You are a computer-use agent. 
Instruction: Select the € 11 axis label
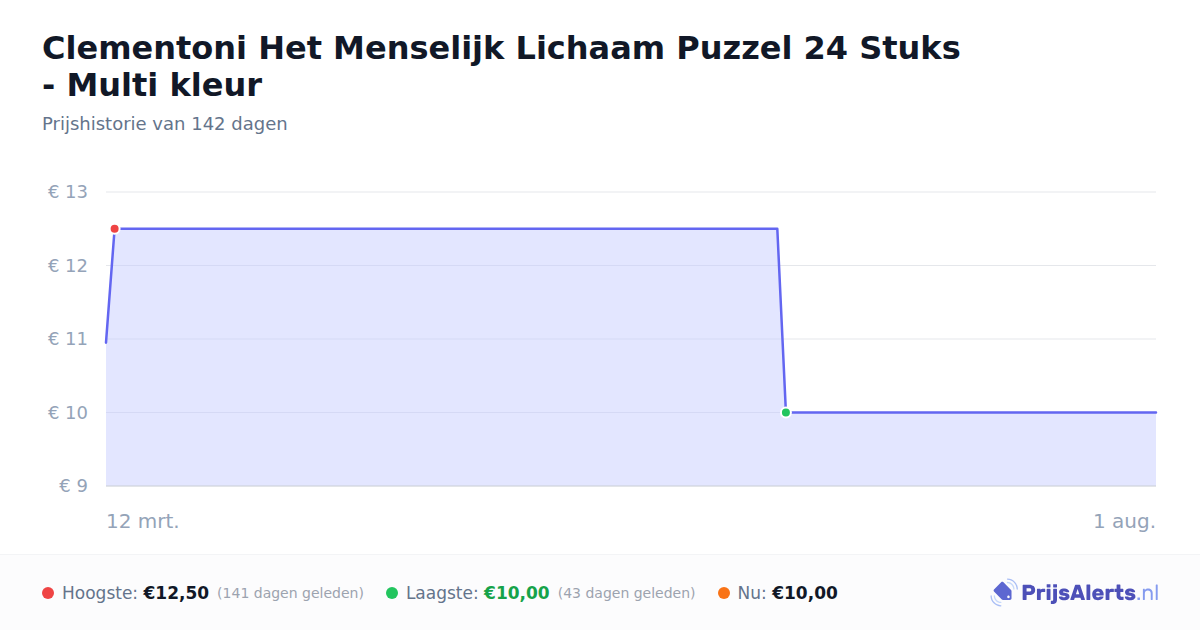(x=68, y=339)
